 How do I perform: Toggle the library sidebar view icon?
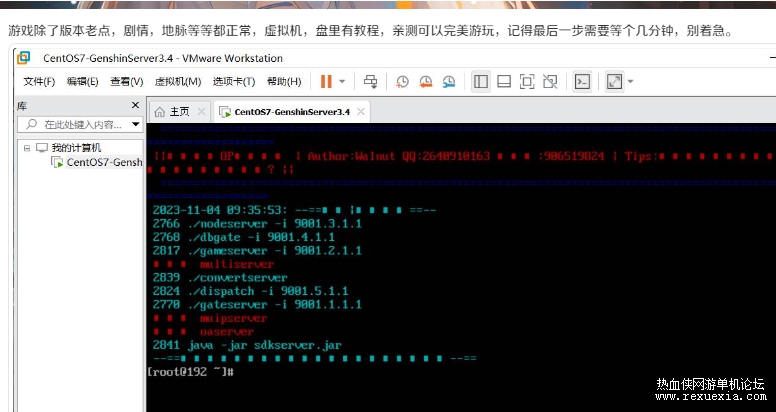[x=481, y=81]
